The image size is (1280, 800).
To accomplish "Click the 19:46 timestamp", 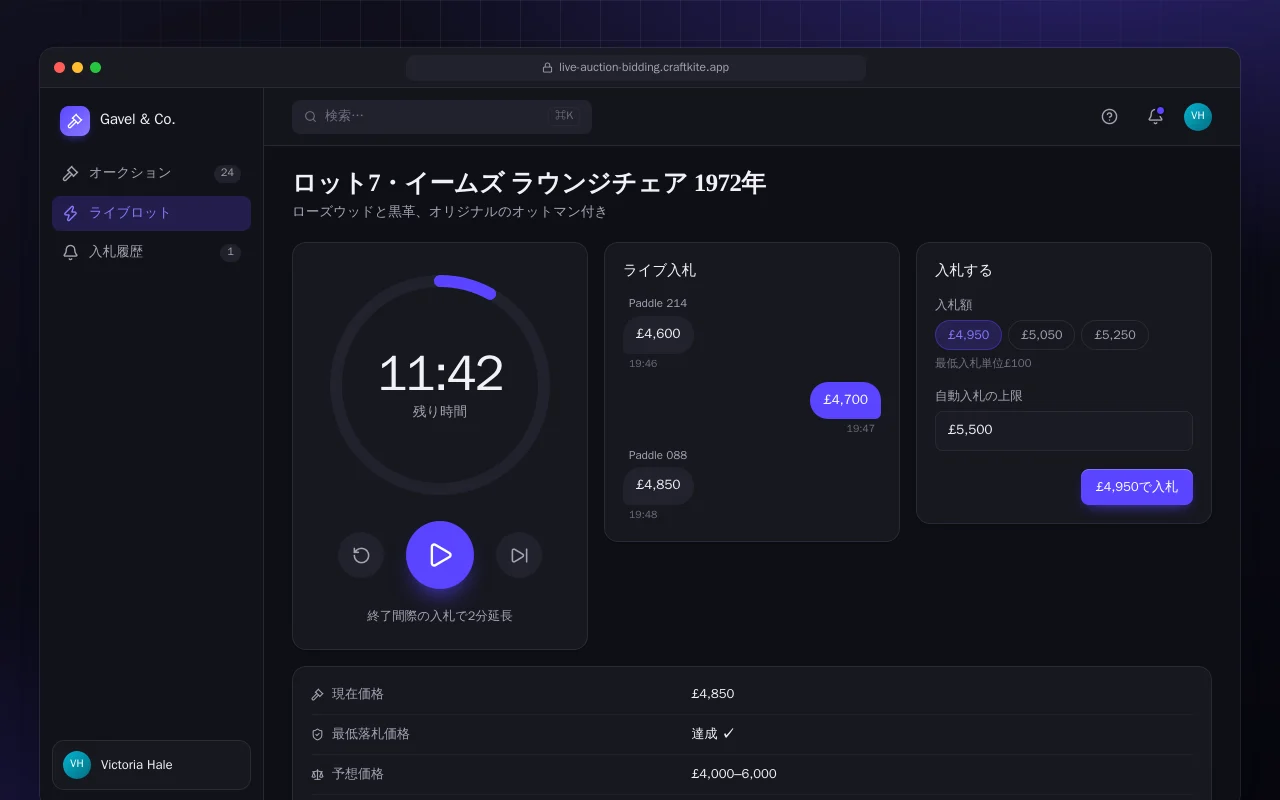I will point(643,364).
